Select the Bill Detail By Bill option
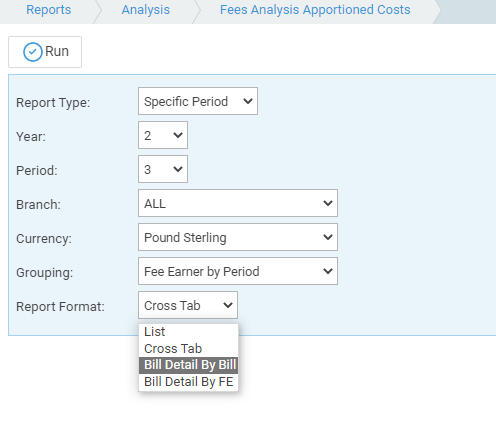The width and height of the screenshot is (496, 425). tap(188, 365)
